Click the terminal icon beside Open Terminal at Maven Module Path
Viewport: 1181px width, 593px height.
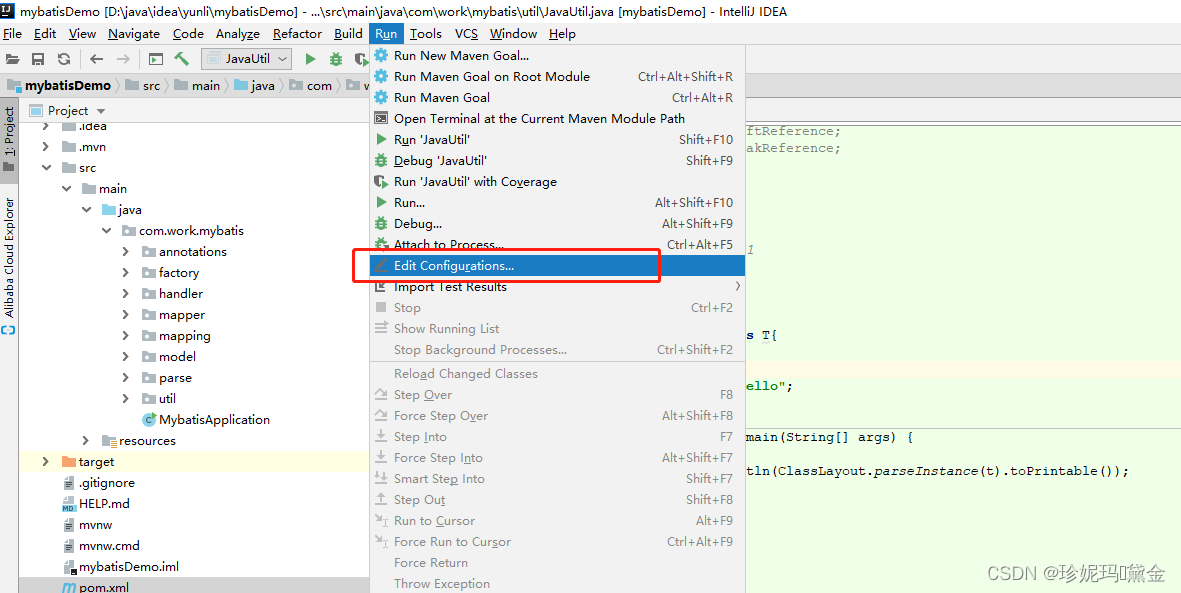click(x=381, y=118)
